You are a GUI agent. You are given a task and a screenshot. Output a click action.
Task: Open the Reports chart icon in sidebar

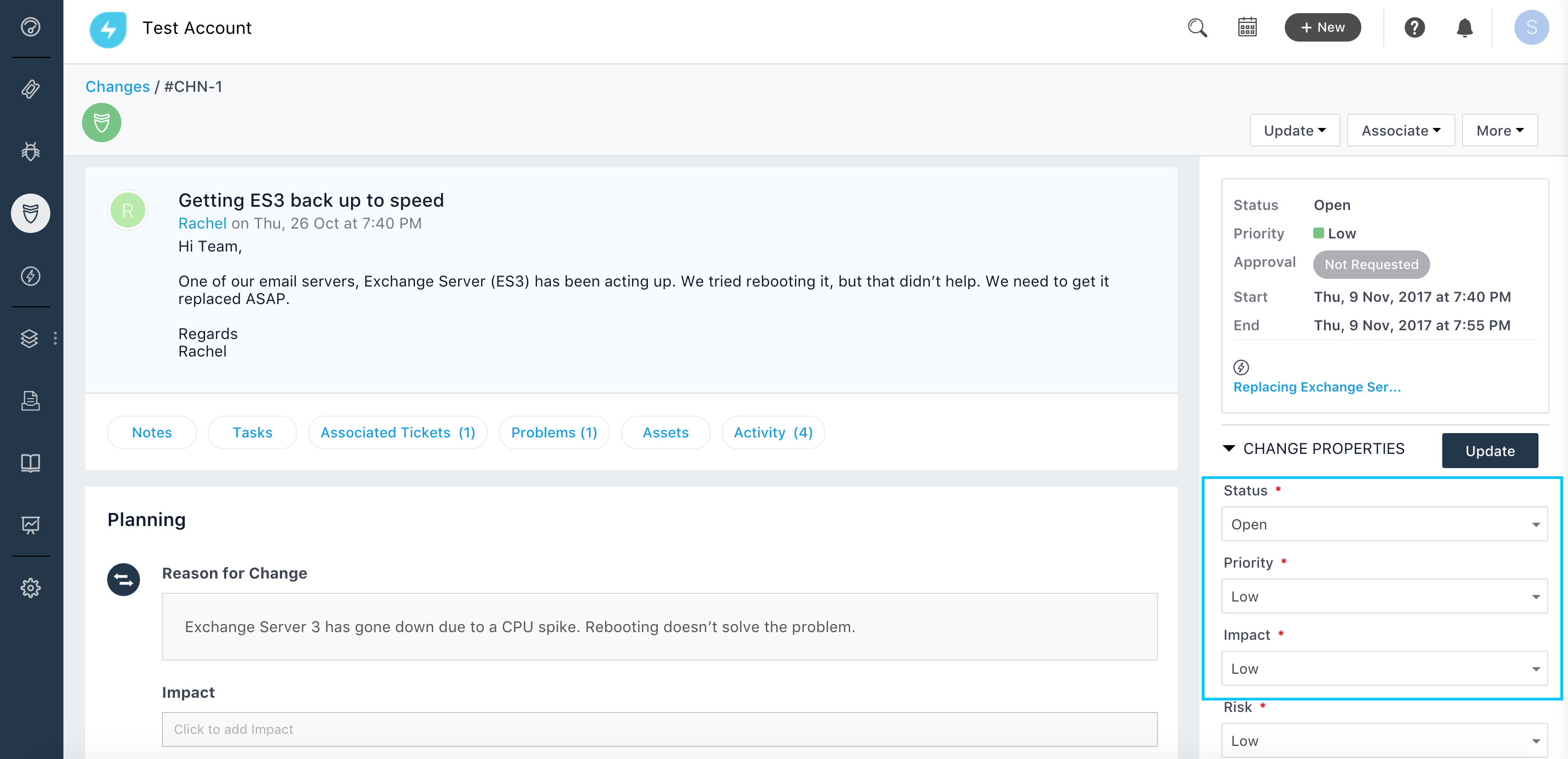[x=31, y=524]
